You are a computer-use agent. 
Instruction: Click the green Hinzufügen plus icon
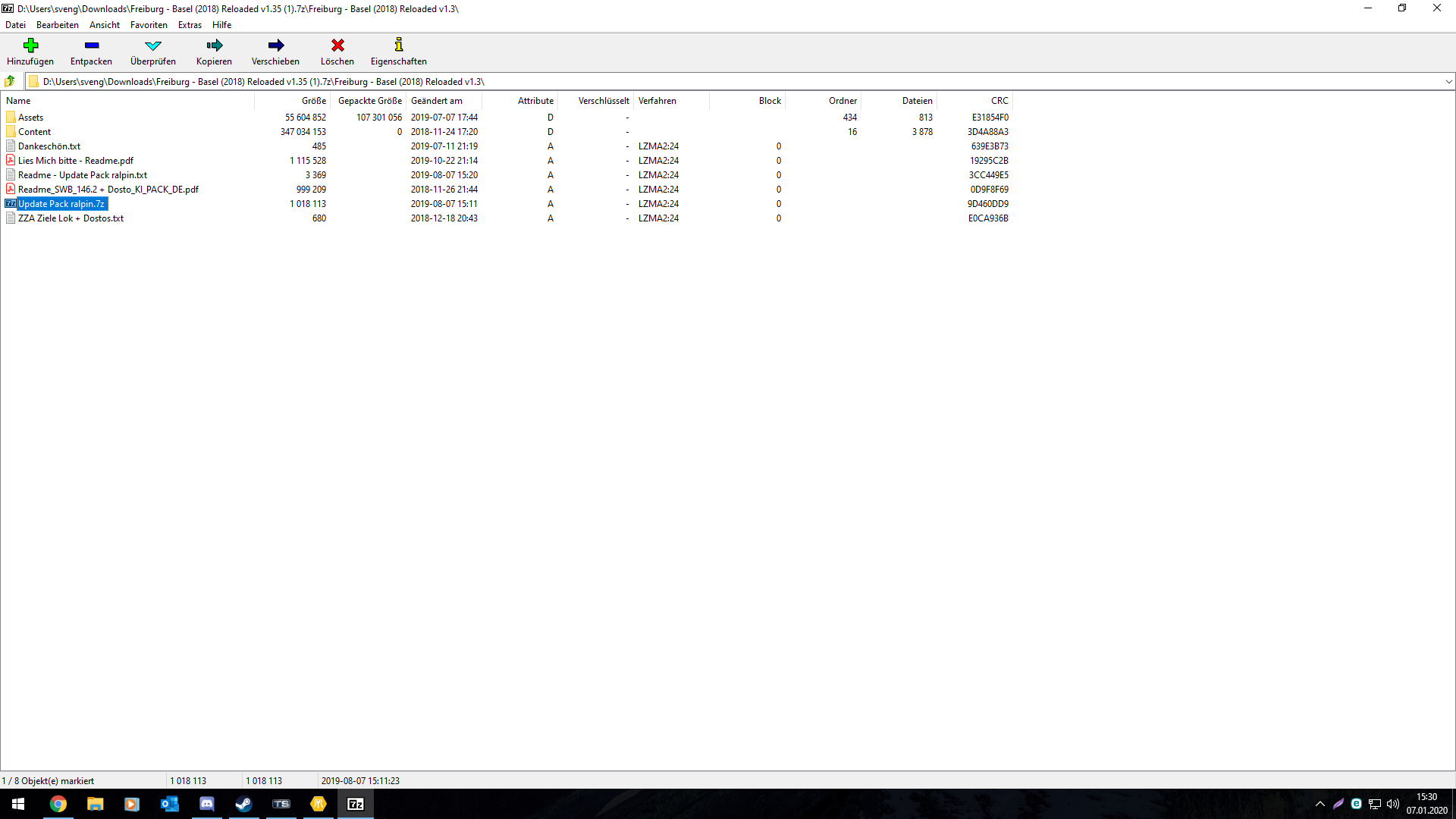tap(30, 45)
